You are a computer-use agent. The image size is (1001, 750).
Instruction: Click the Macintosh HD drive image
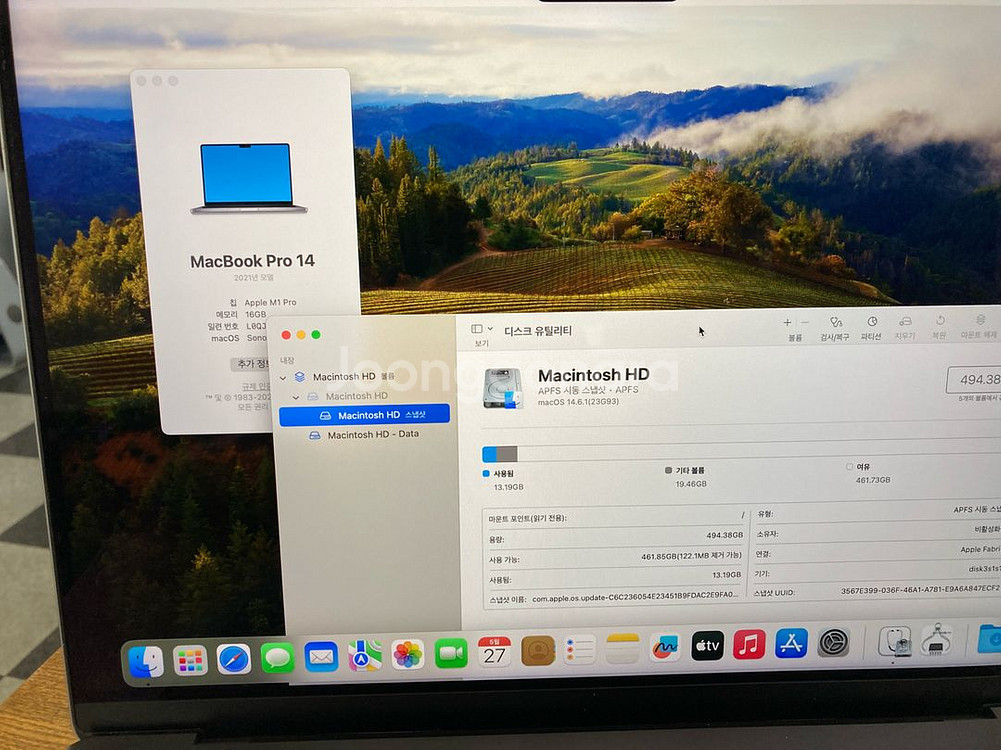point(503,388)
